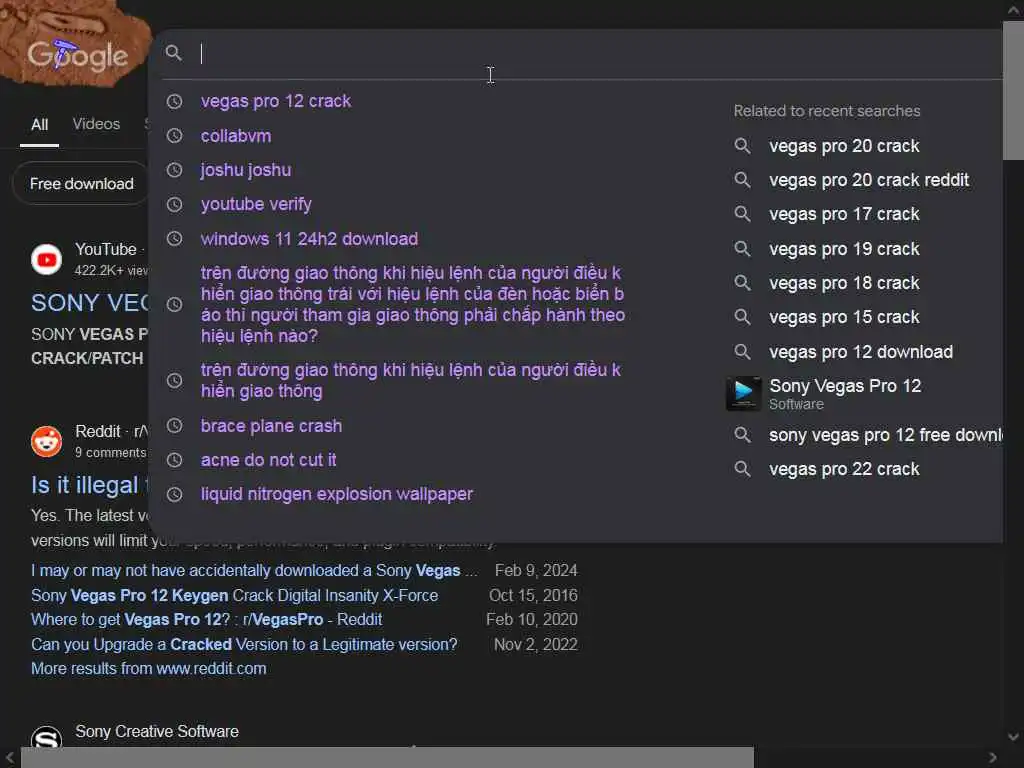Image resolution: width=1024 pixels, height=768 pixels.
Task: Select the related search 'vegas pro 22 crack'
Action: (844, 469)
